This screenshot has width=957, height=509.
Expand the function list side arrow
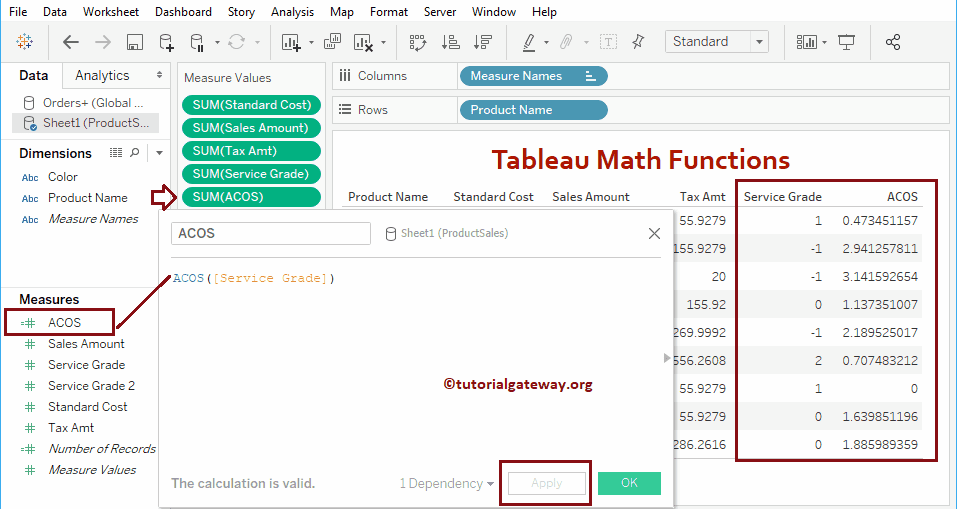click(667, 358)
